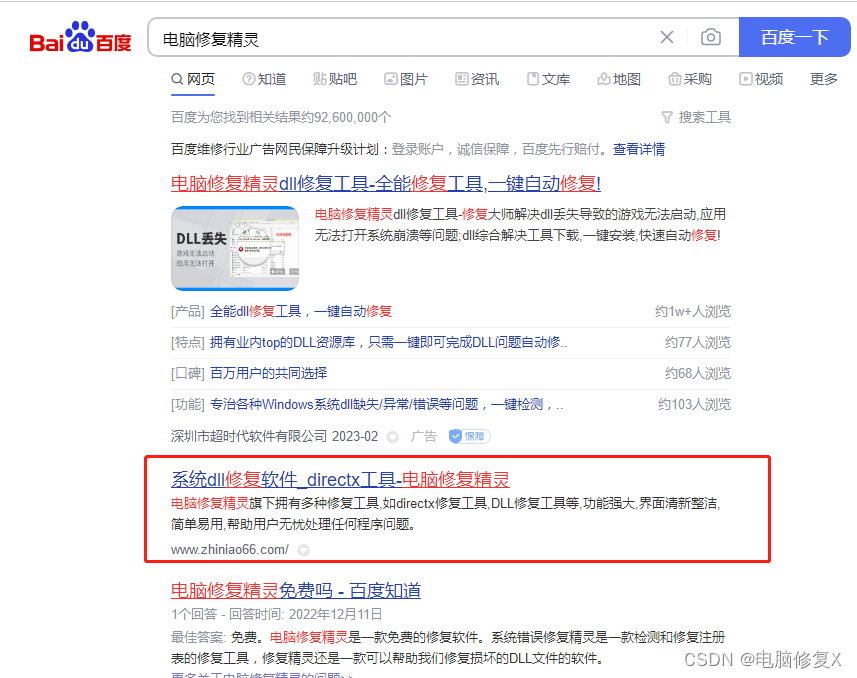This screenshot has height=678, width=857.
Task: Switch to the 知道 tab
Action: tap(265, 79)
